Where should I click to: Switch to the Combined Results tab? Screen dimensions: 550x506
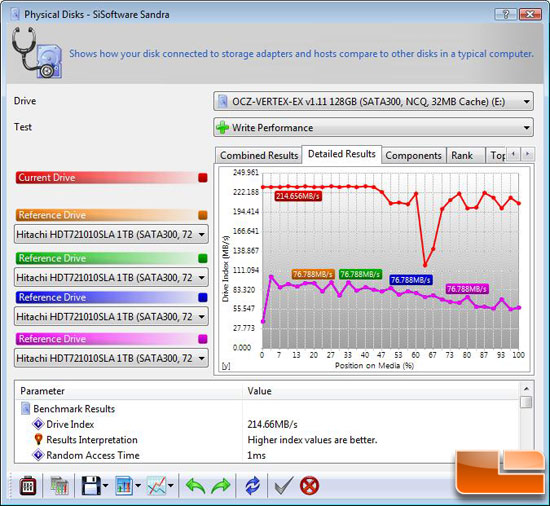(x=259, y=155)
